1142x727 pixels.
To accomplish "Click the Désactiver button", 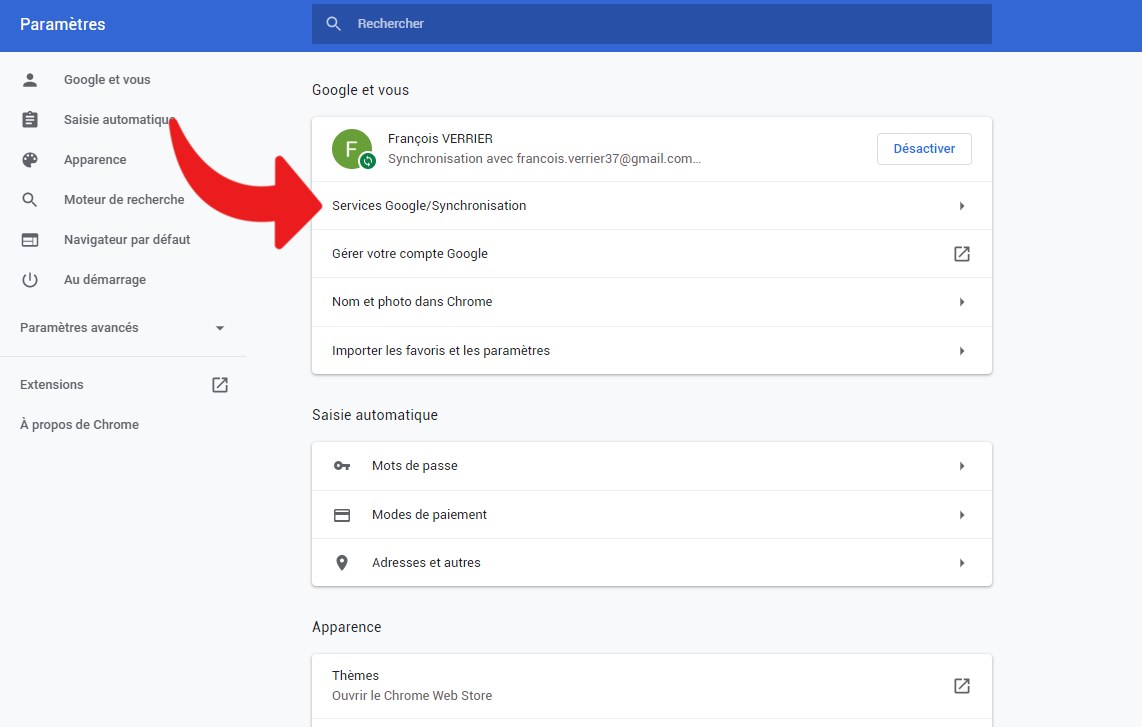I will pyautogui.click(x=923, y=148).
